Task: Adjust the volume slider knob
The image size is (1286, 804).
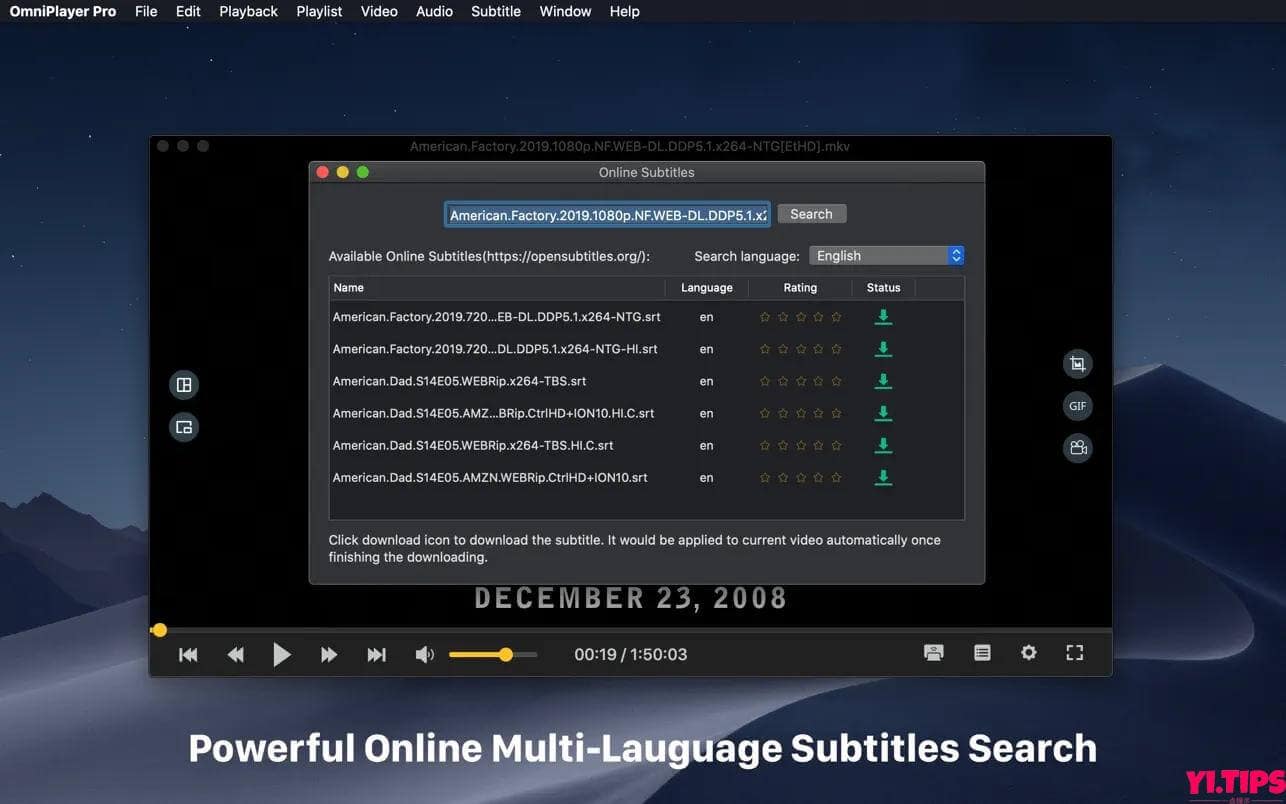Action: pos(506,655)
